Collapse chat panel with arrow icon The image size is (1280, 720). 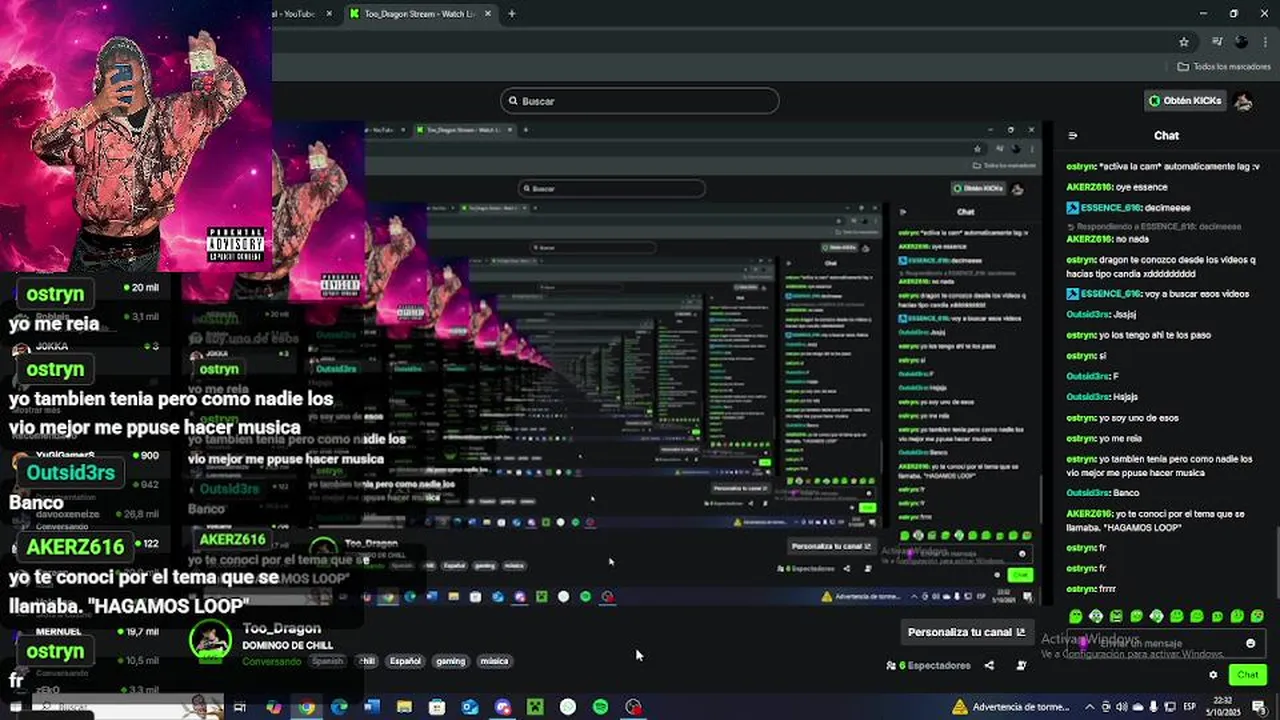point(1073,136)
